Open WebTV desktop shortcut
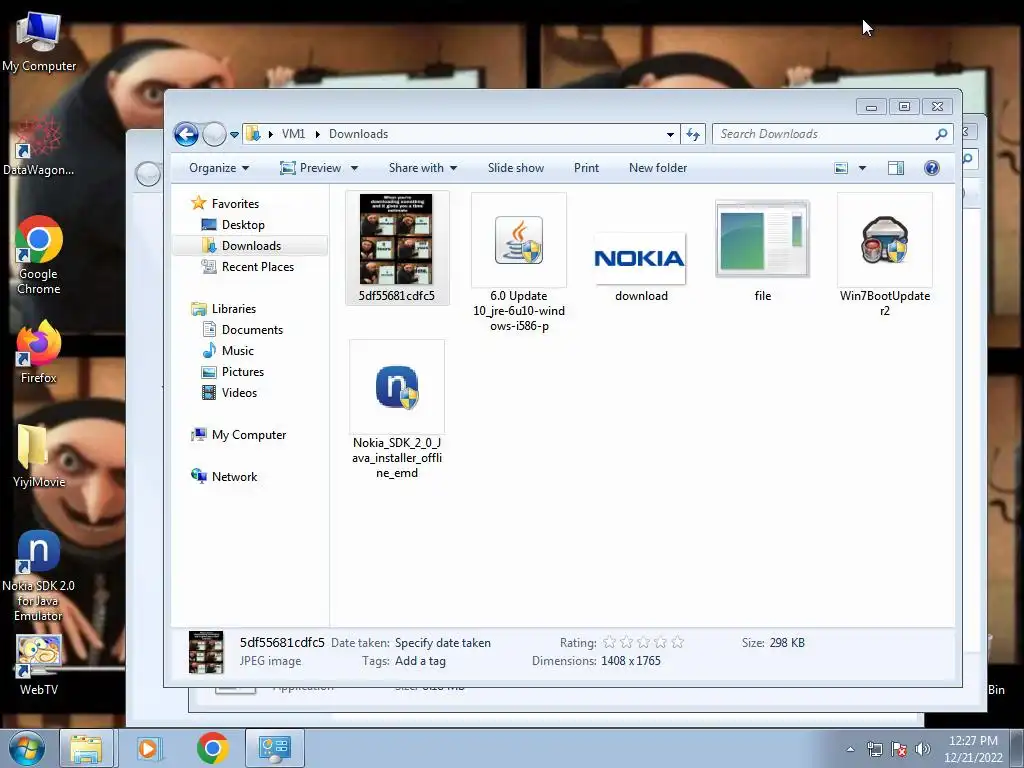1024x768 pixels. [39, 664]
